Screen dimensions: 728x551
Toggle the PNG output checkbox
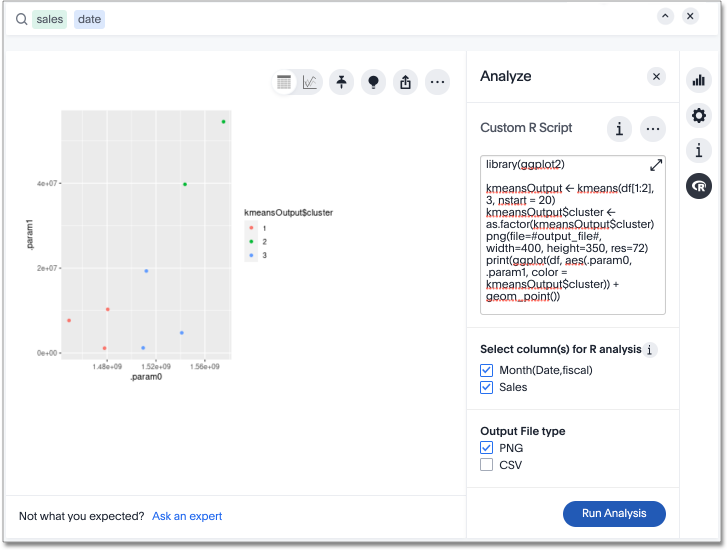pos(487,448)
